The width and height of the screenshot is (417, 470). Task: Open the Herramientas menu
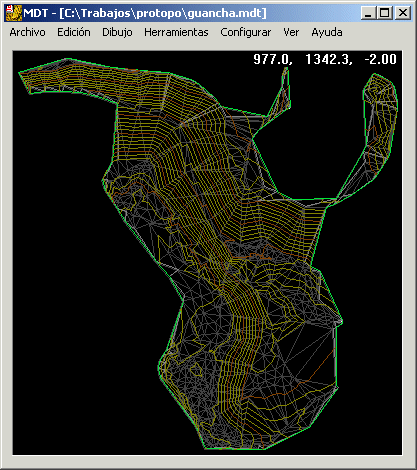176,32
